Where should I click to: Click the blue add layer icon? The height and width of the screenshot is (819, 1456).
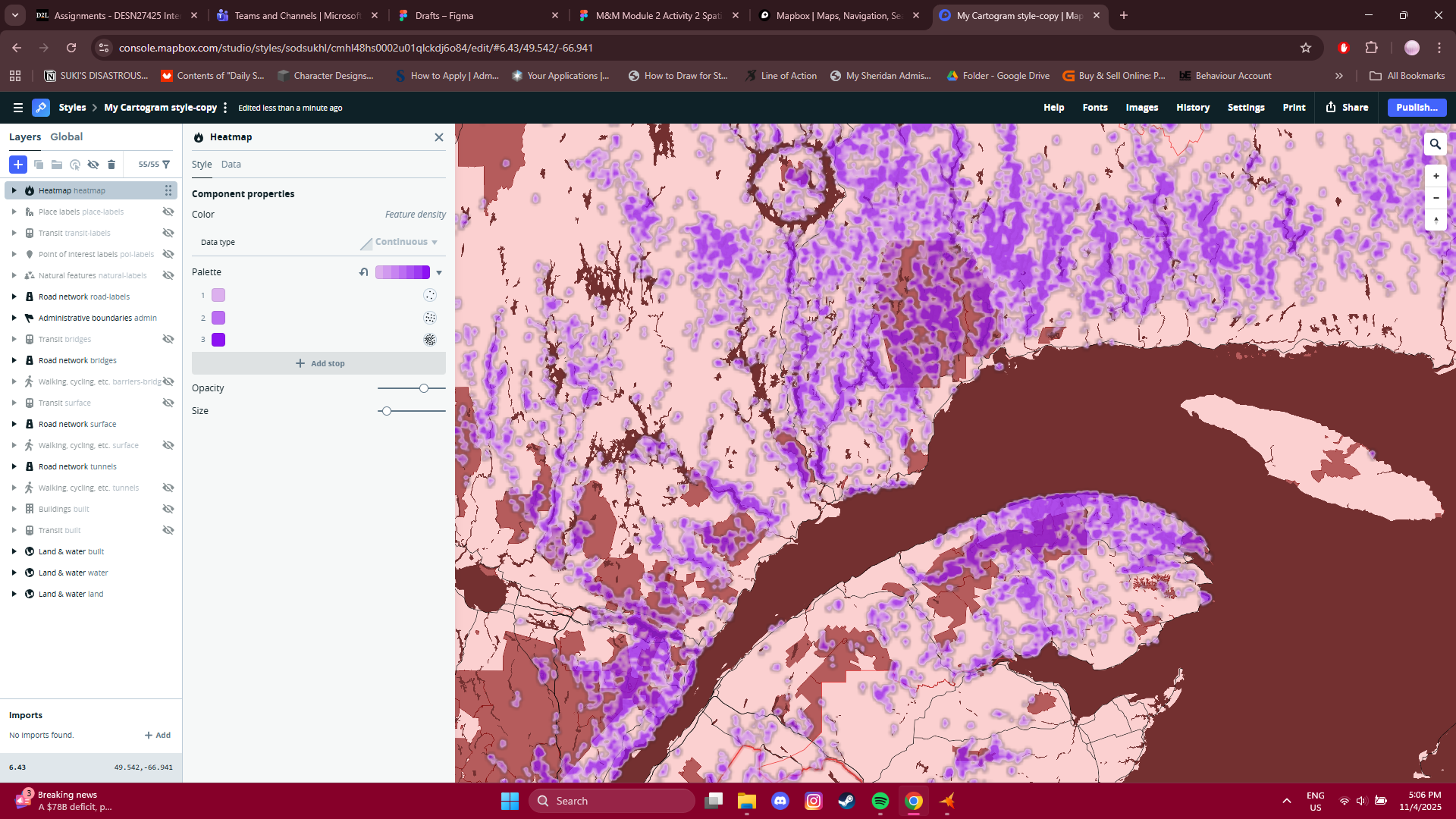18,165
